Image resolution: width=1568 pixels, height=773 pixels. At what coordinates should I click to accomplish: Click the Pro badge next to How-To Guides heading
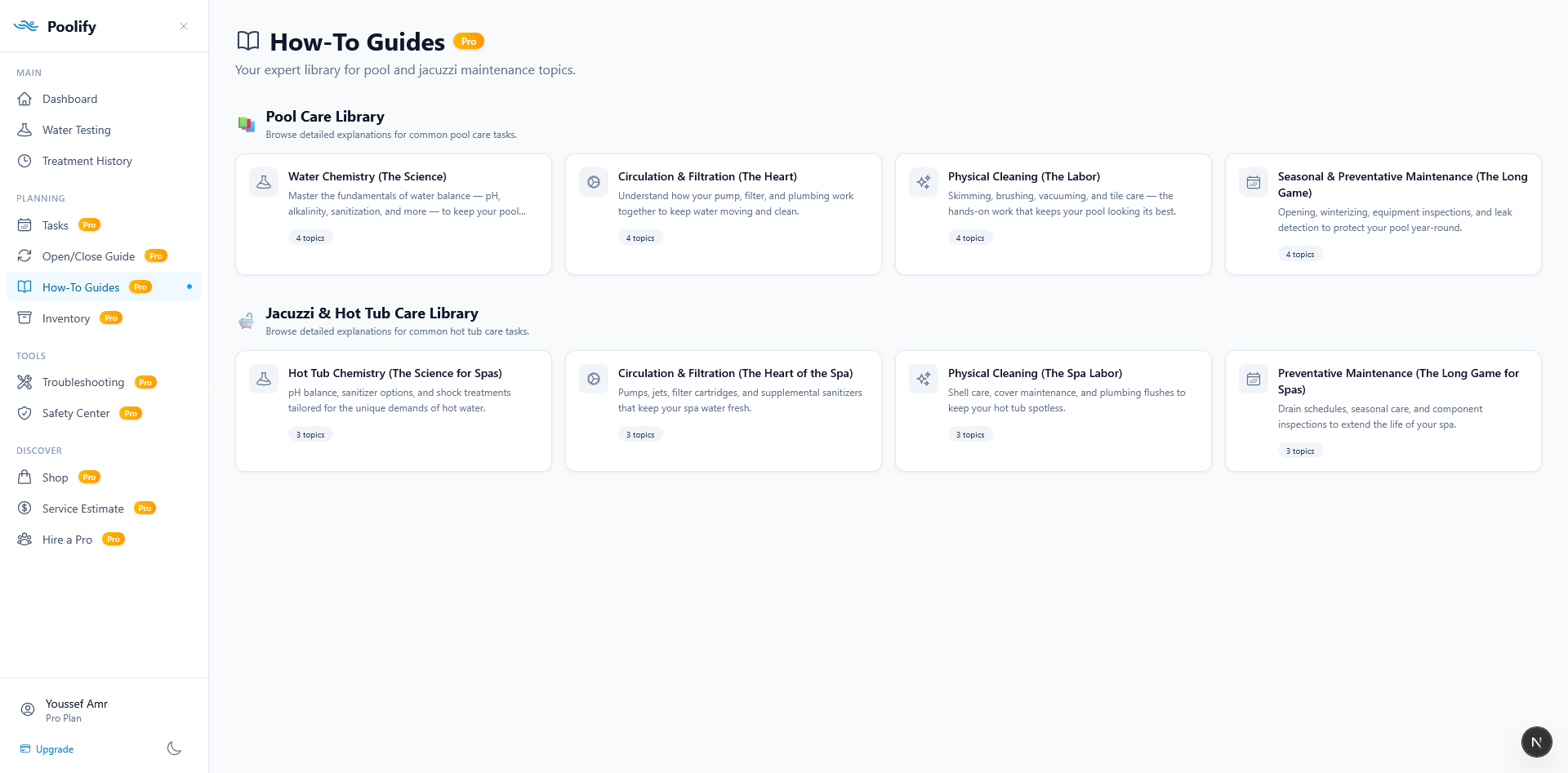(x=469, y=41)
